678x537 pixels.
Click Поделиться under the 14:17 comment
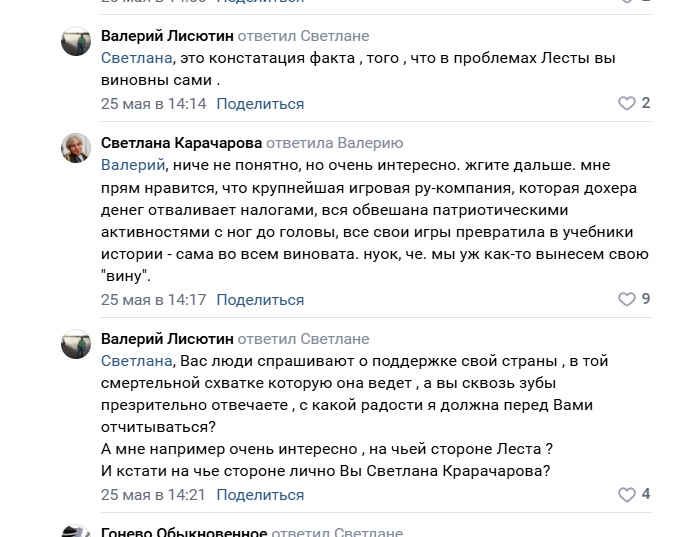[x=260, y=300]
